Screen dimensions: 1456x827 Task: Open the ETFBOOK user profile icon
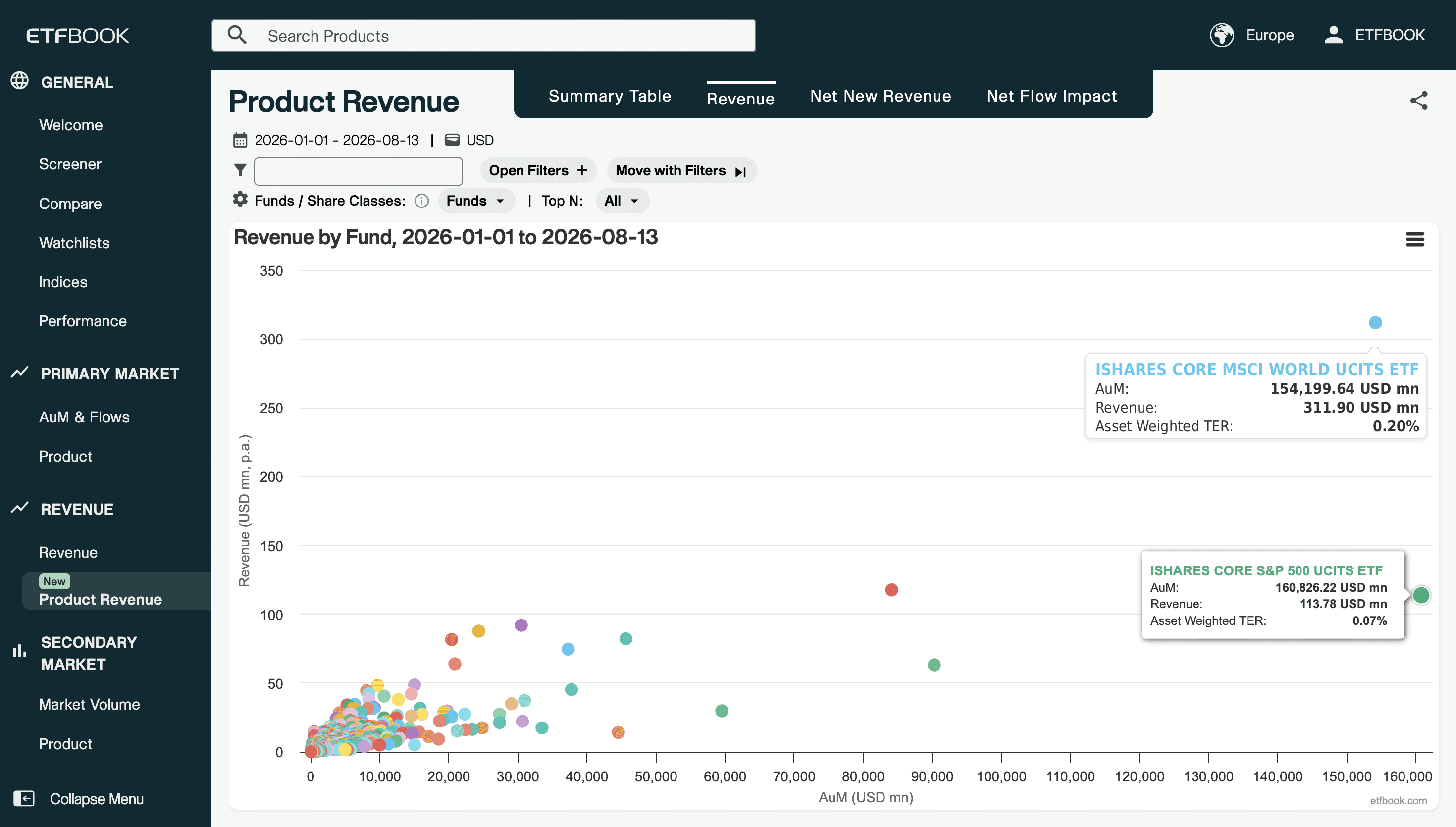pos(1333,35)
